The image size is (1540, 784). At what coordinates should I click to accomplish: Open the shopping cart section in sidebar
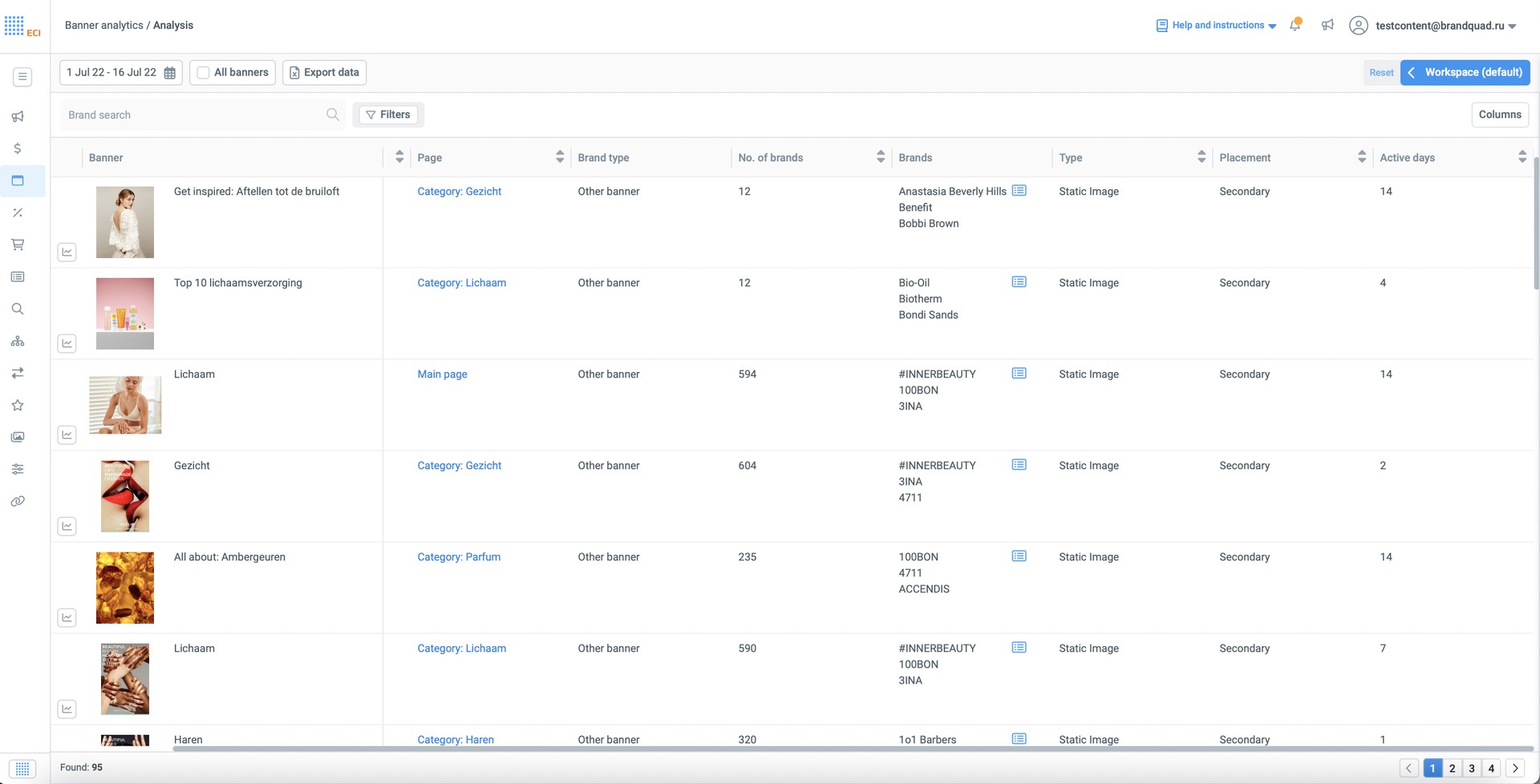click(x=18, y=244)
